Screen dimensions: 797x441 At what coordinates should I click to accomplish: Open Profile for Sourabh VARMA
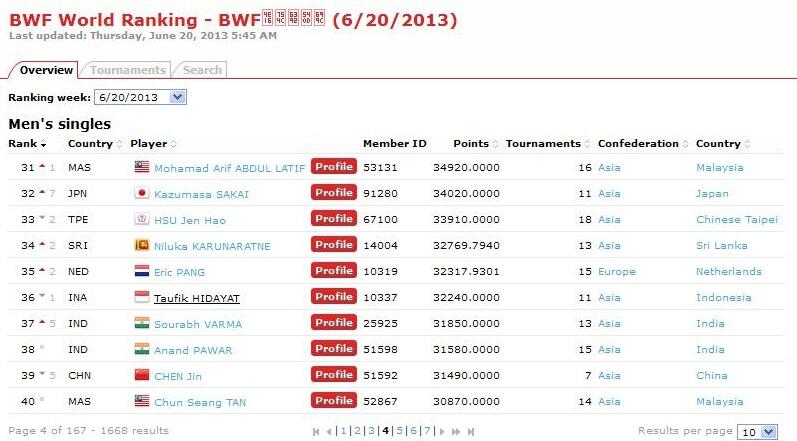pos(334,323)
